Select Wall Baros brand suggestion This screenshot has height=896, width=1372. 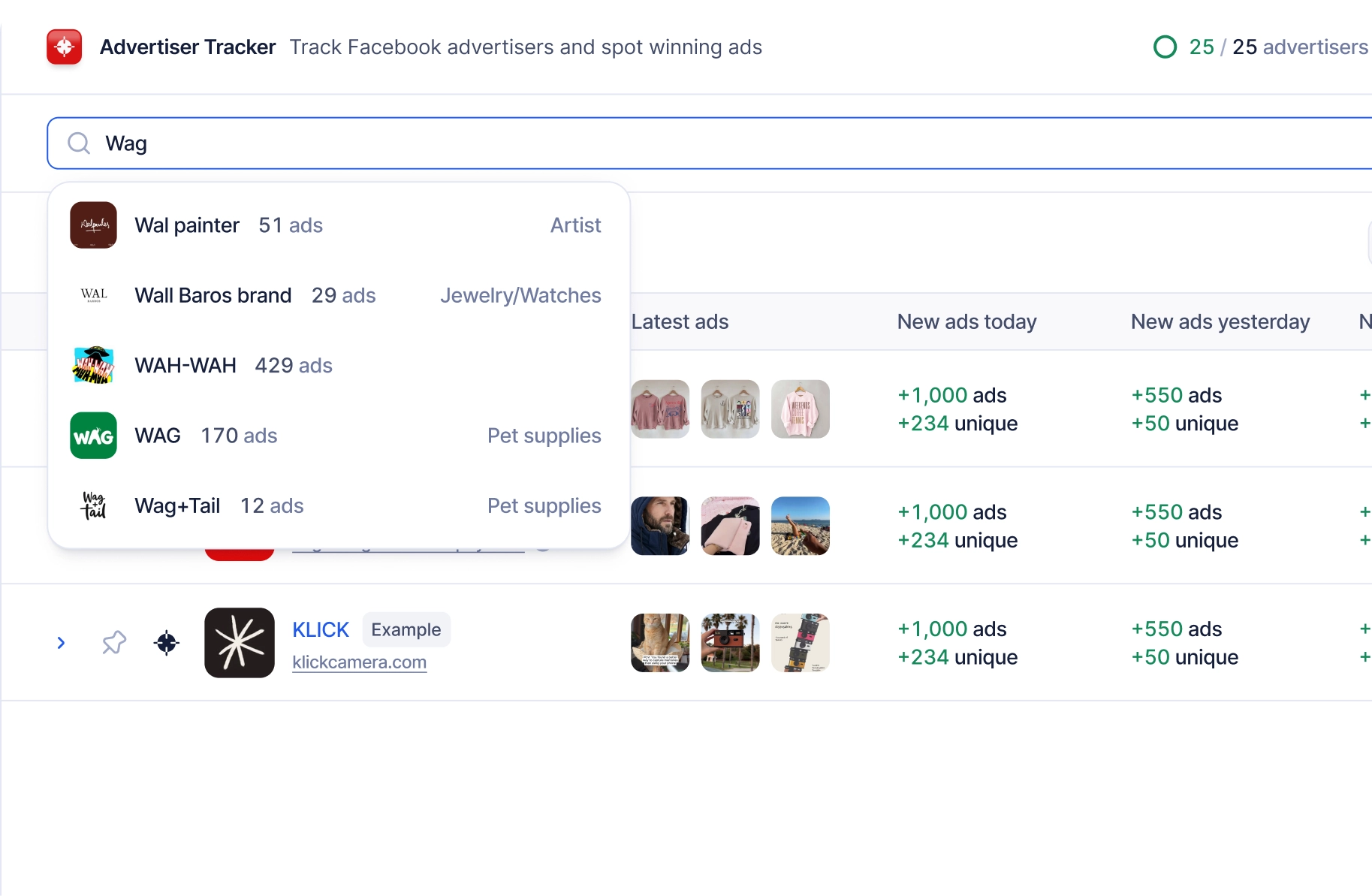(339, 295)
